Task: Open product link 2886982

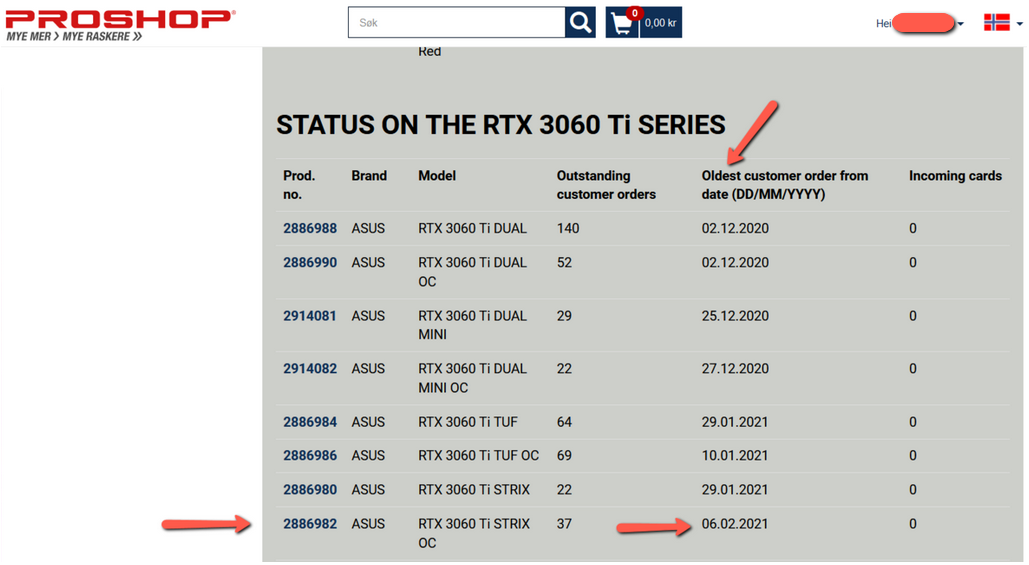Action: 310,524
